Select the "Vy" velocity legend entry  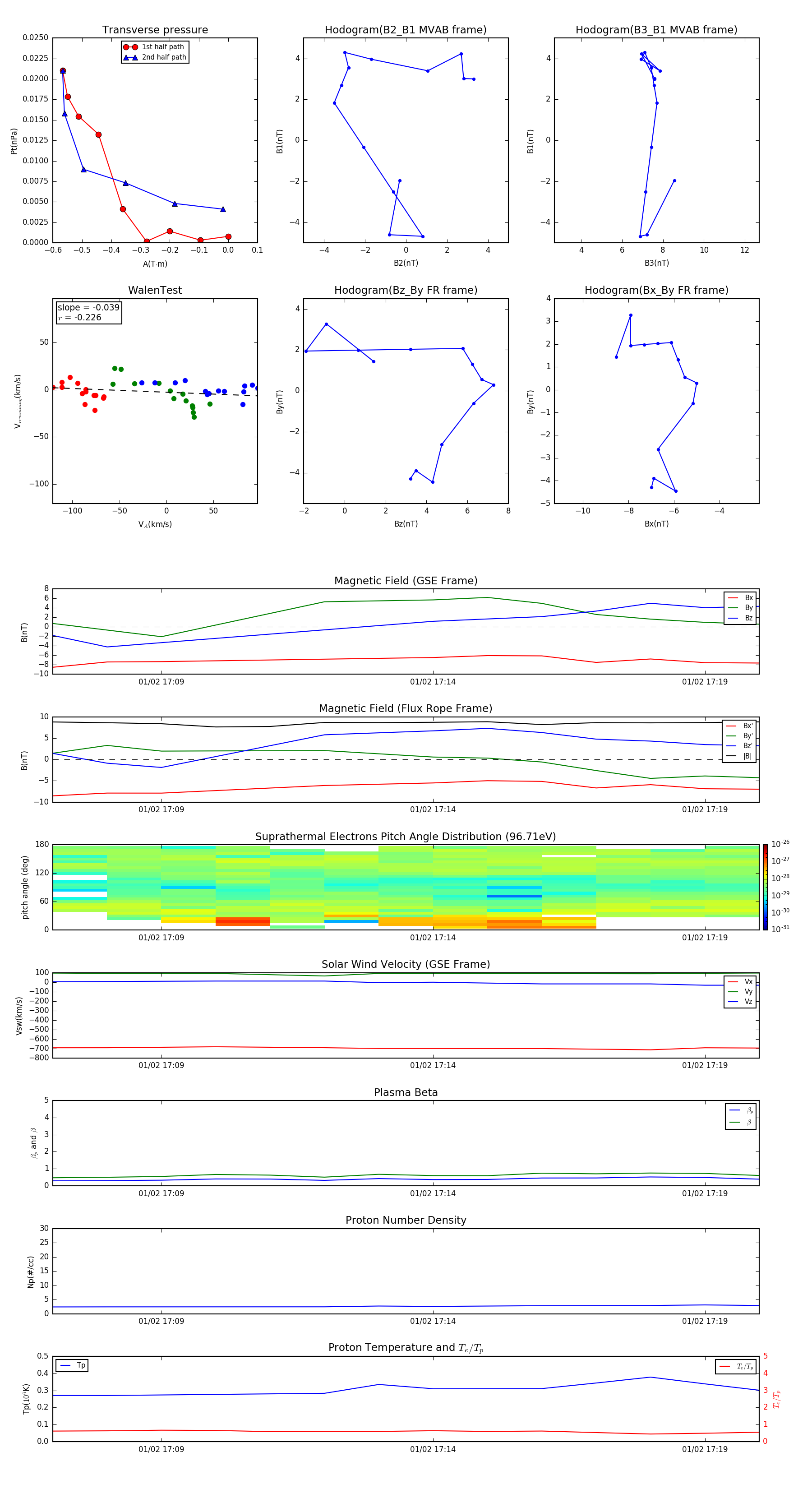tap(741, 991)
